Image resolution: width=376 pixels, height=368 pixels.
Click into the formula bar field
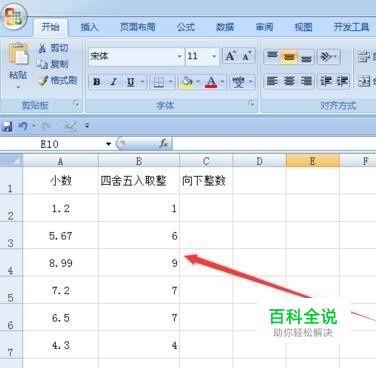[x=274, y=144]
